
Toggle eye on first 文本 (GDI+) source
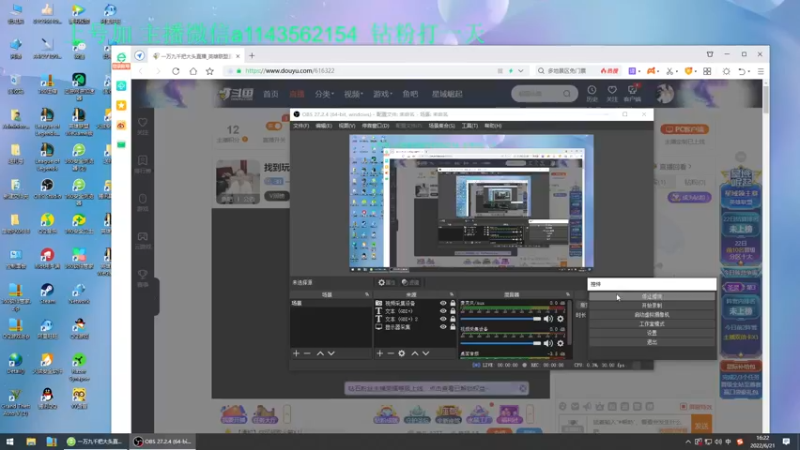click(443, 311)
